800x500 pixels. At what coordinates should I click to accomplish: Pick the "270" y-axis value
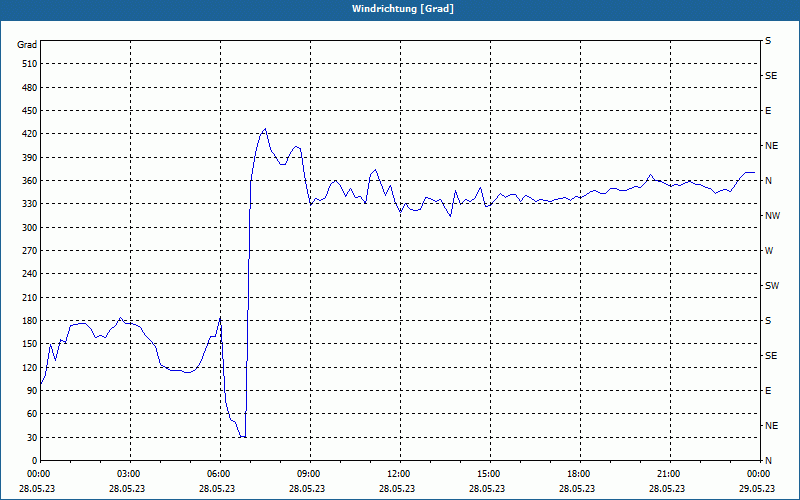coord(30,251)
